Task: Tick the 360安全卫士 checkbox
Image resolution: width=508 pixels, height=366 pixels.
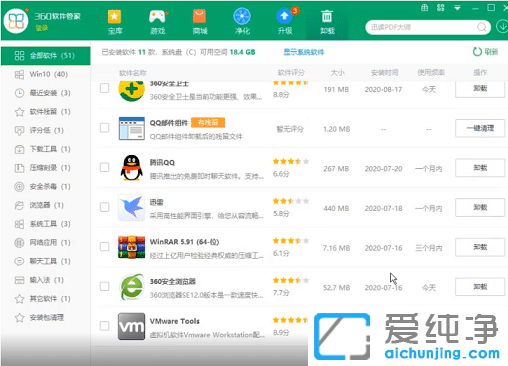Action: pos(105,88)
